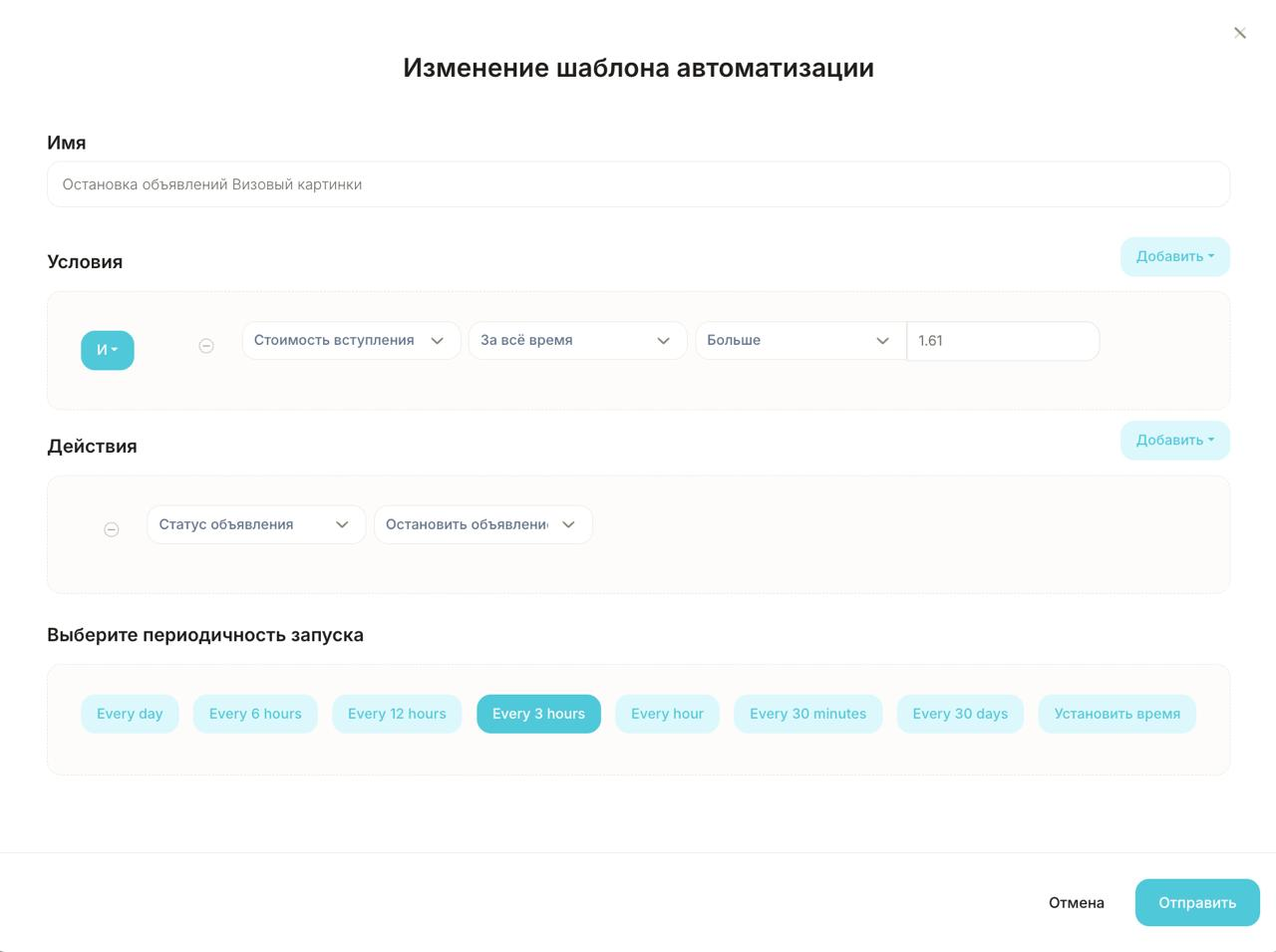The height and width of the screenshot is (952, 1276).
Task: Select the Every 30 minutes frequency
Action: click(x=807, y=714)
